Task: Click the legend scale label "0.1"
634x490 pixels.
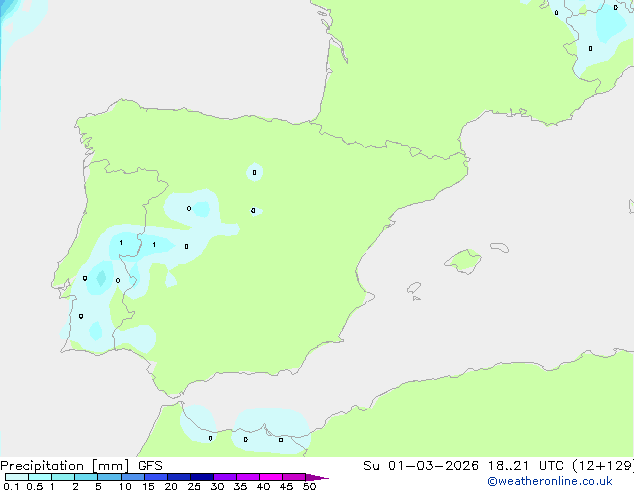Action: tap(10, 487)
